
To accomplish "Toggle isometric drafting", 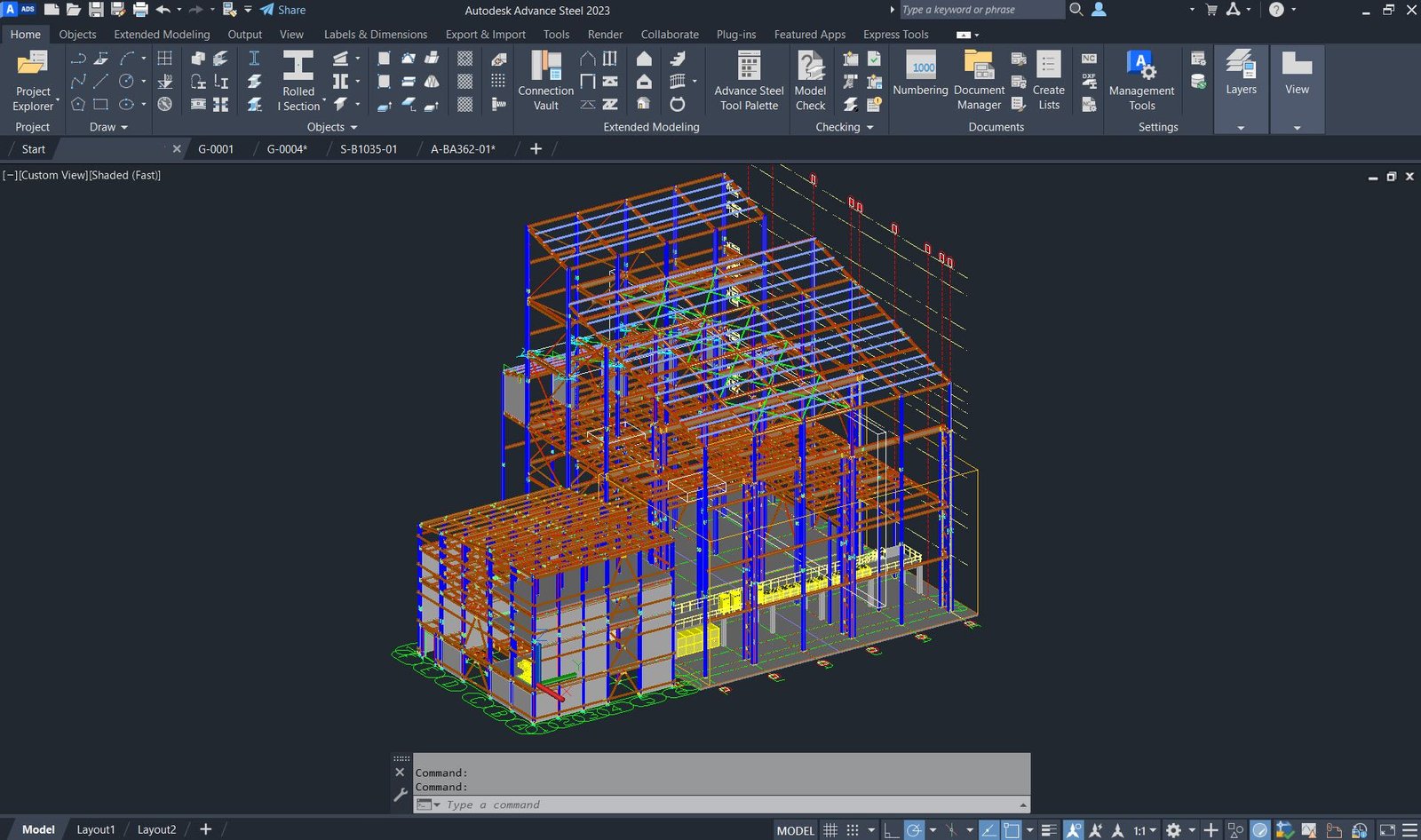I will (951, 830).
